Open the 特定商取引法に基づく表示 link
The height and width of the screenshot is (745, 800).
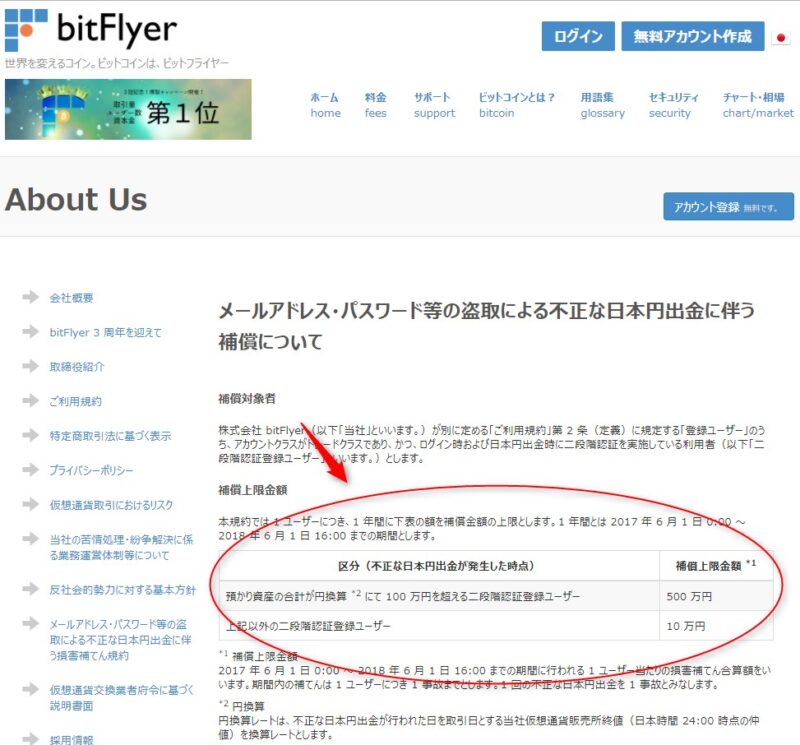(x=110, y=436)
